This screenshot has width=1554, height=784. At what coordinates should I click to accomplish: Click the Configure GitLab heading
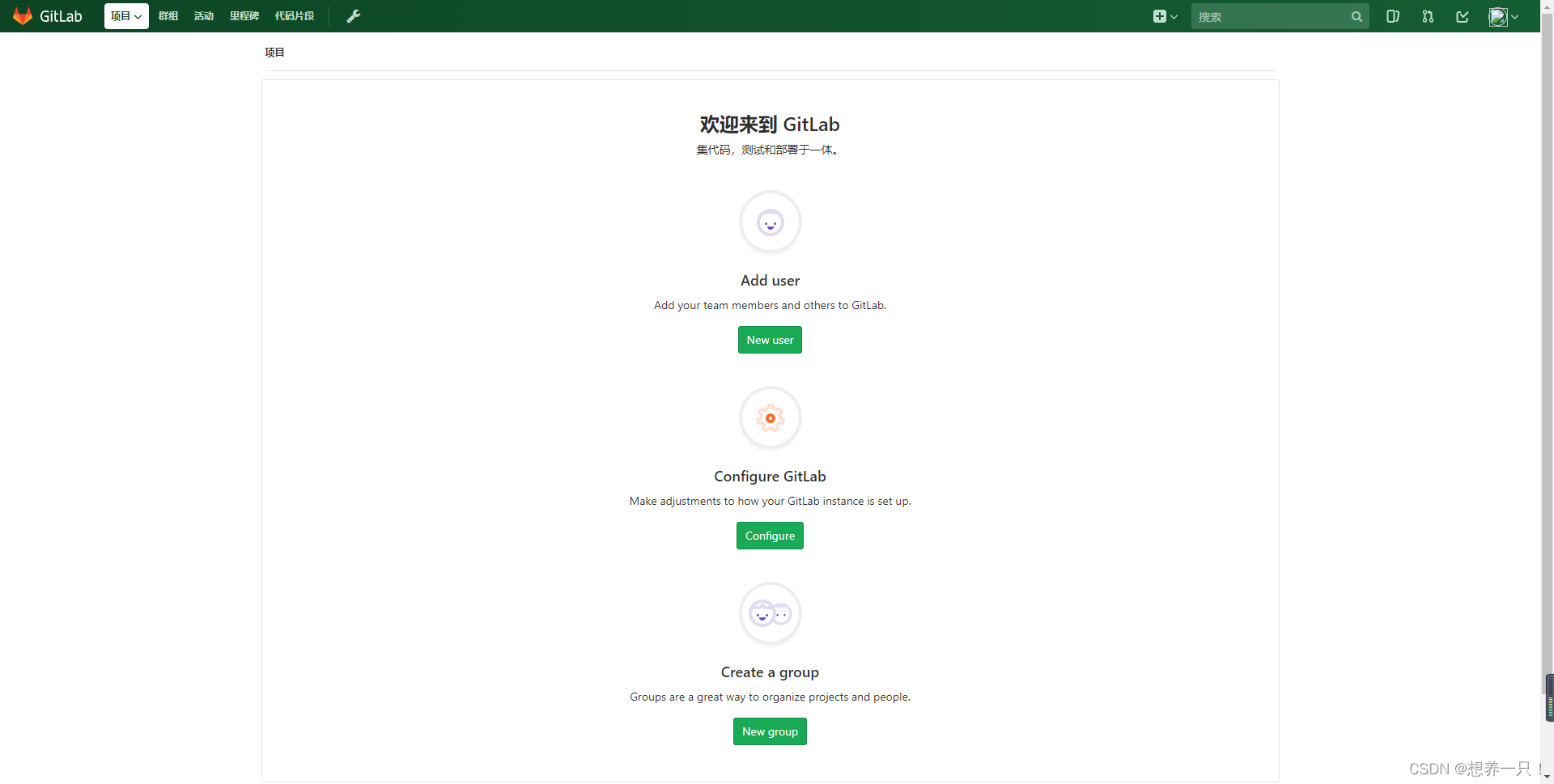(x=770, y=477)
